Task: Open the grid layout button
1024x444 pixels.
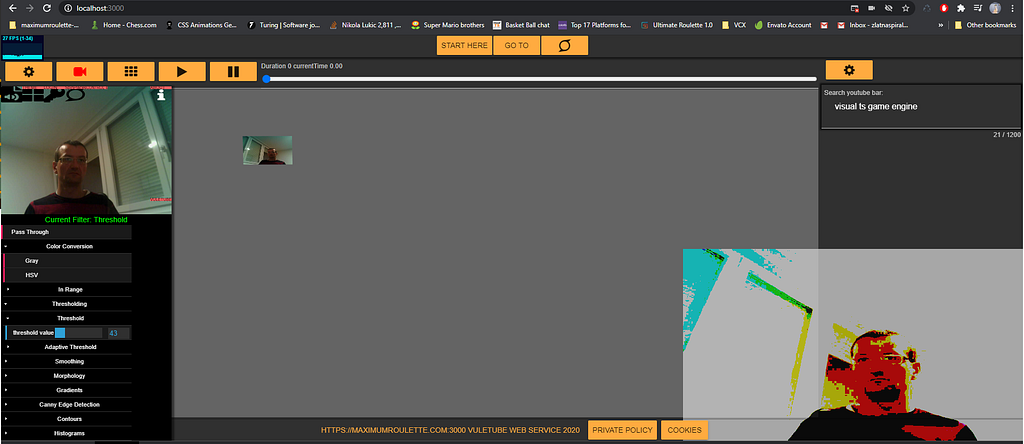Action: pyautogui.click(x=131, y=72)
